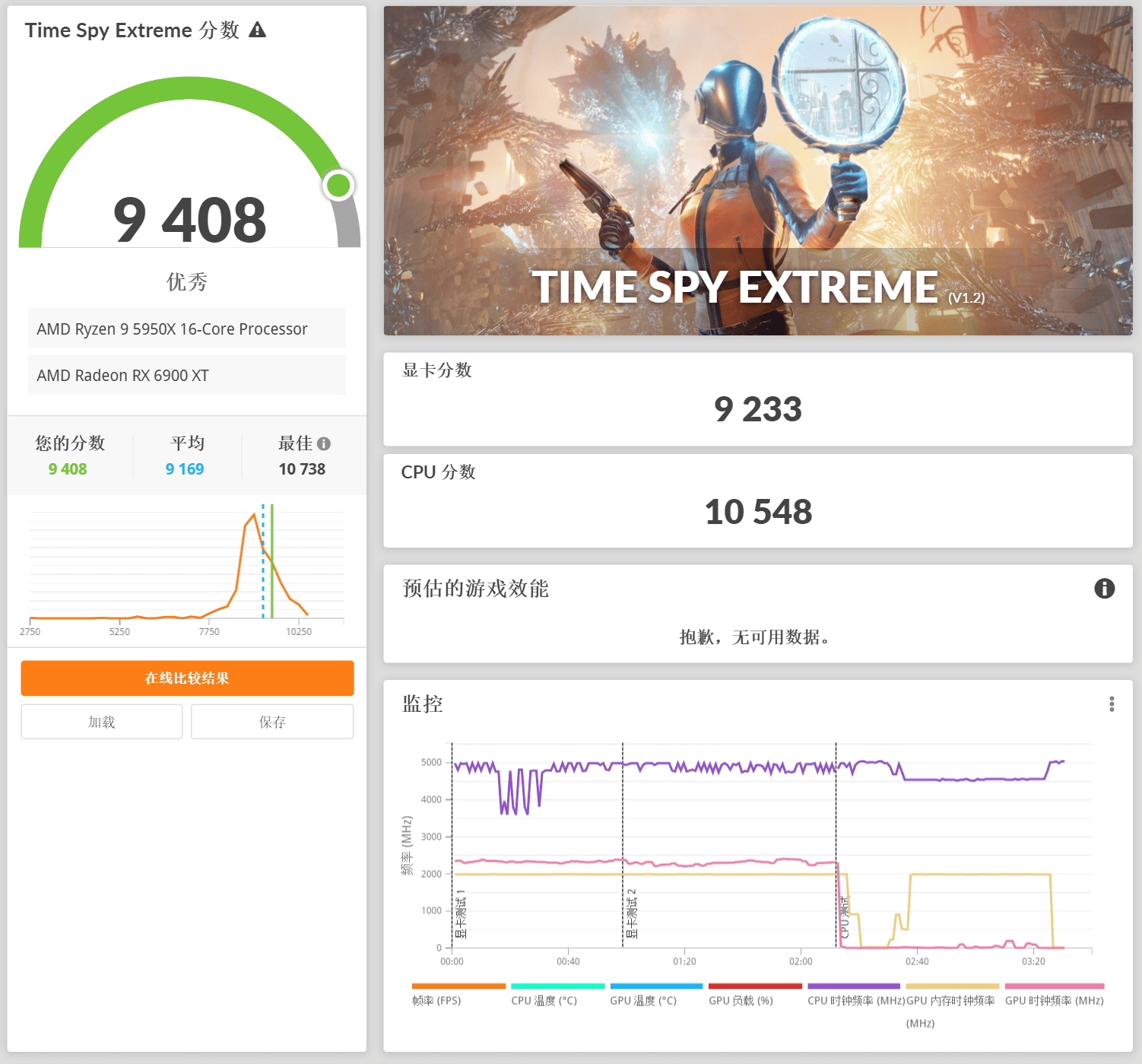
Task: Open the info icon in 预估的游戏效能 panel
Action: point(1104,588)
